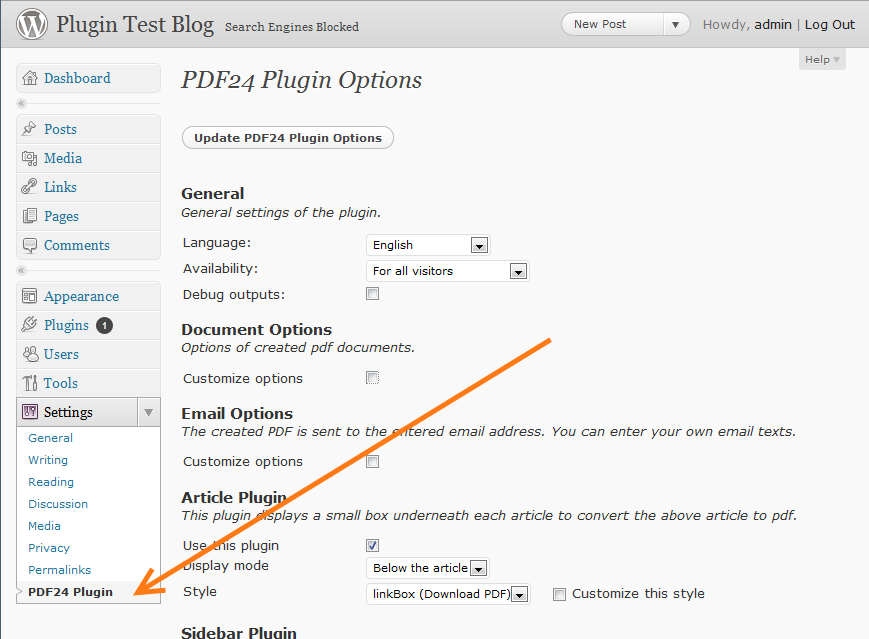Click the Comments speech bubble icon
The height and width of the screenshot is (639, 869).
click(x=30, y=245)
